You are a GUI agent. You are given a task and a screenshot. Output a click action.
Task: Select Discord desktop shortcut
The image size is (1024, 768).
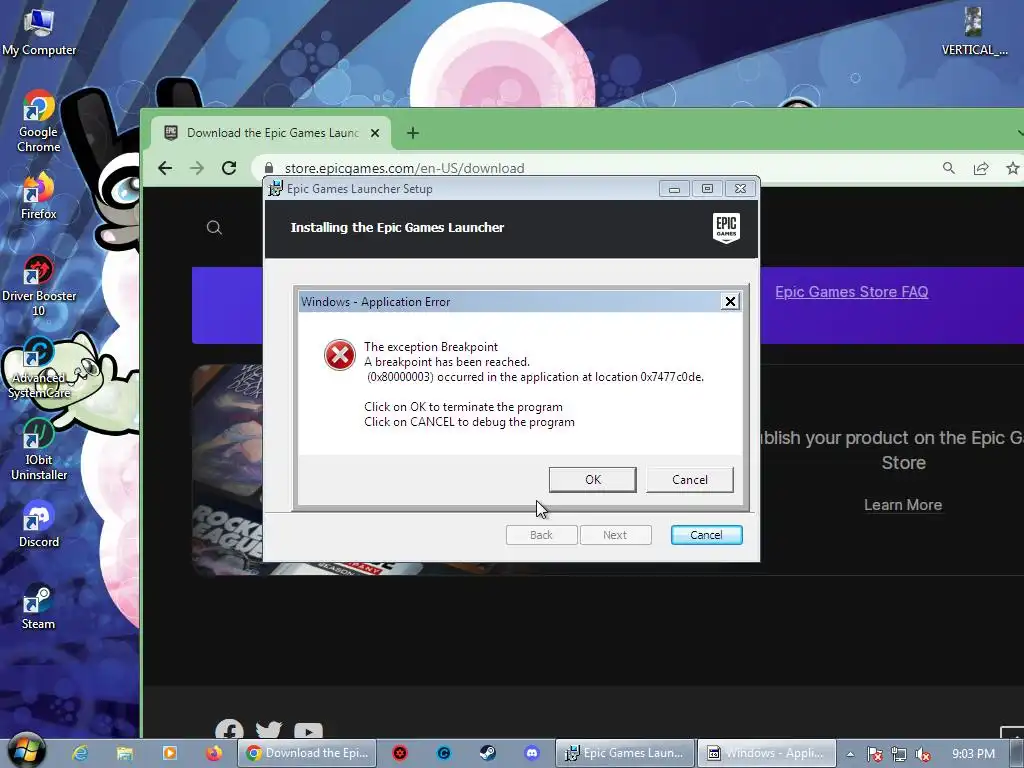tap(39, 524)
